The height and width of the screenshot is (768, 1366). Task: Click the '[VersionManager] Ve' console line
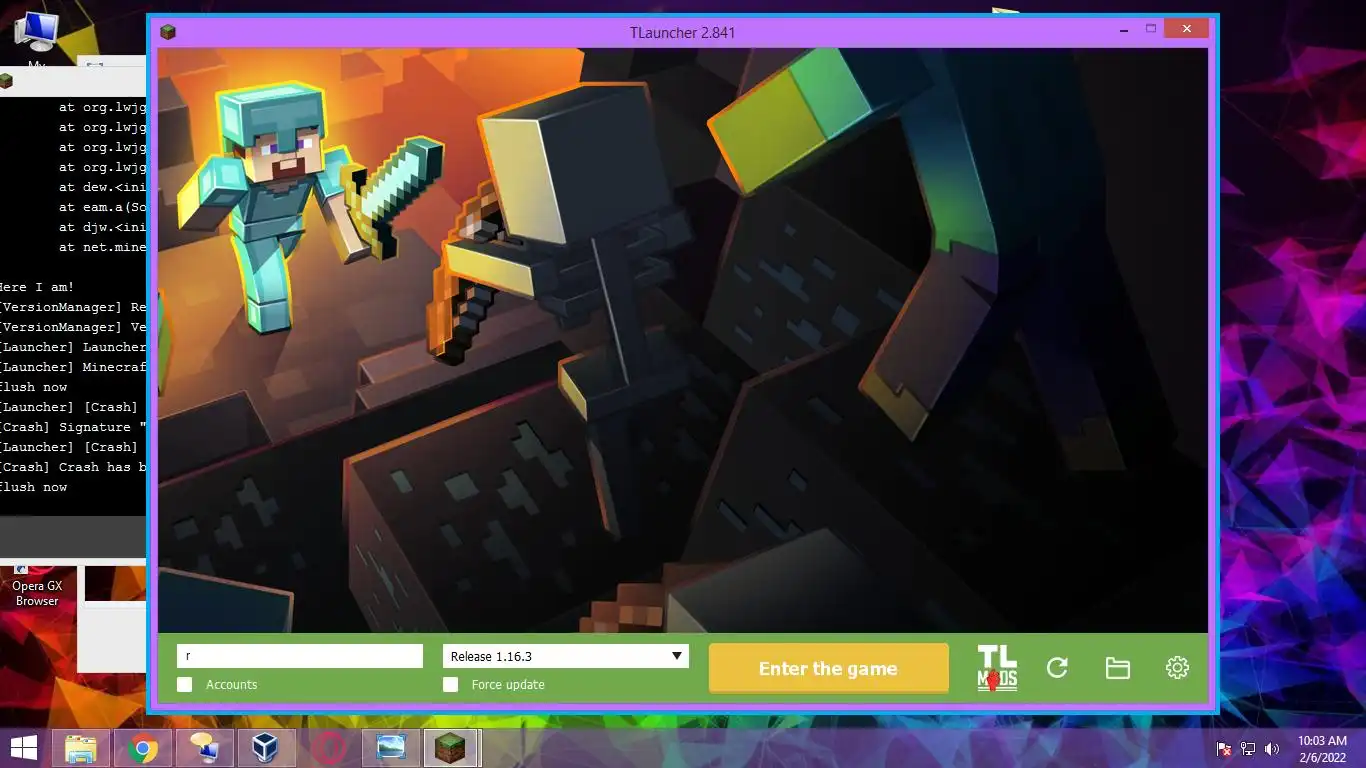pyautogui.click(x=73, y=327)
